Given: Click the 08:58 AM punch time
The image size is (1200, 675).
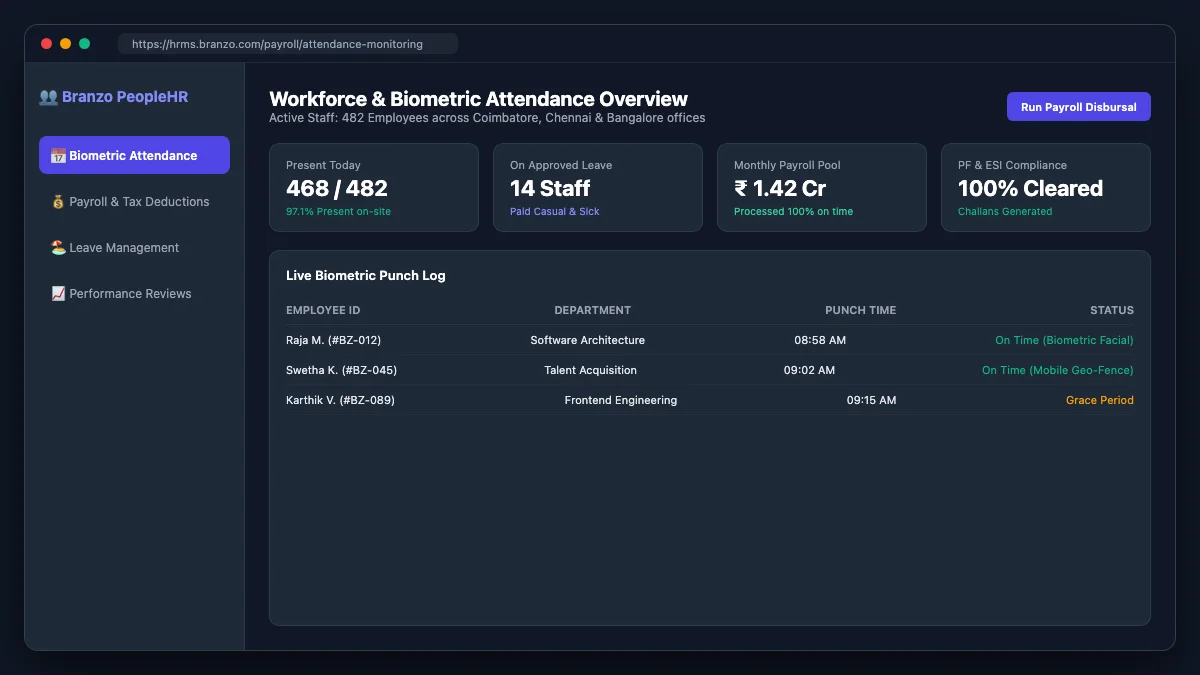Looking at the screenshot, I should click(x=820, y=340).
